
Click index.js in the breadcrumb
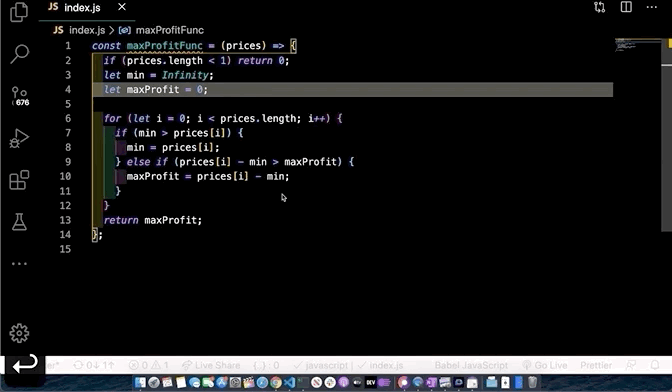[x=87, y=30]
